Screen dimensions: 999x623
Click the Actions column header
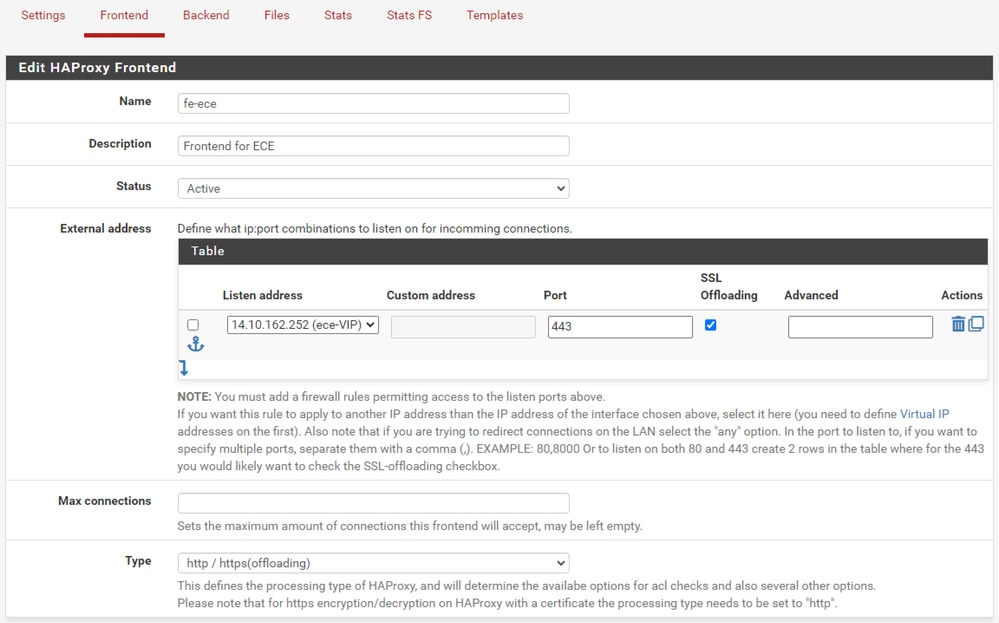(x=961, y=295)
